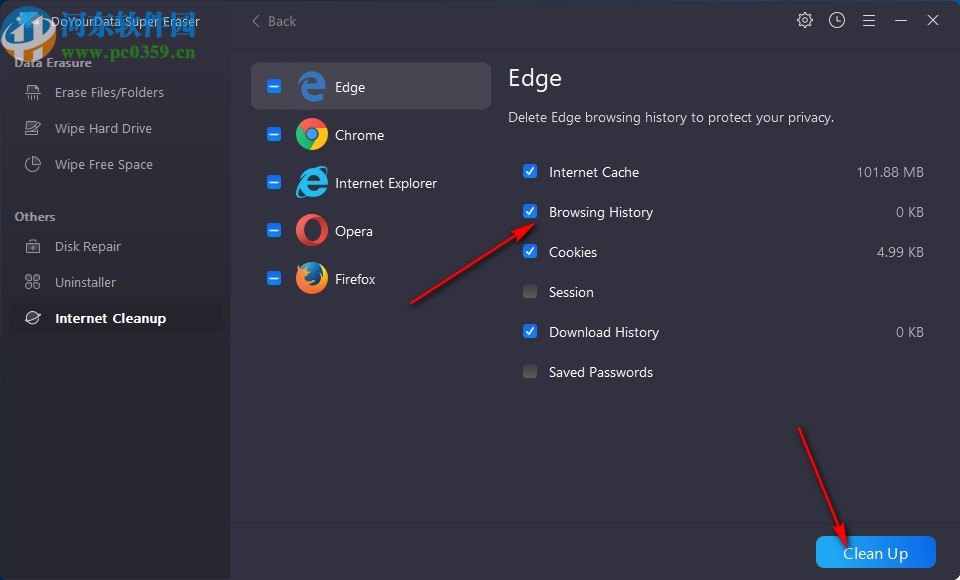Click the Internet Explorer icon
This screenshot has width=960, height=580.
click(x=312, y=182)
